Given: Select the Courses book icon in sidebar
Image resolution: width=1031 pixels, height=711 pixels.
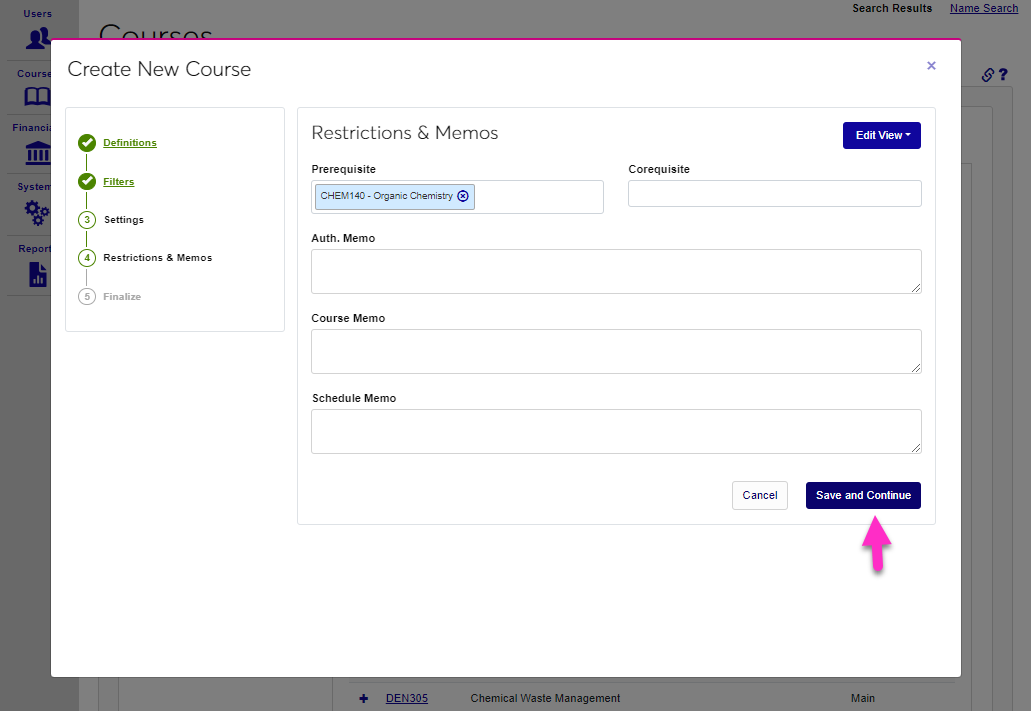Looking at the screenshot, I should point(36,96).
